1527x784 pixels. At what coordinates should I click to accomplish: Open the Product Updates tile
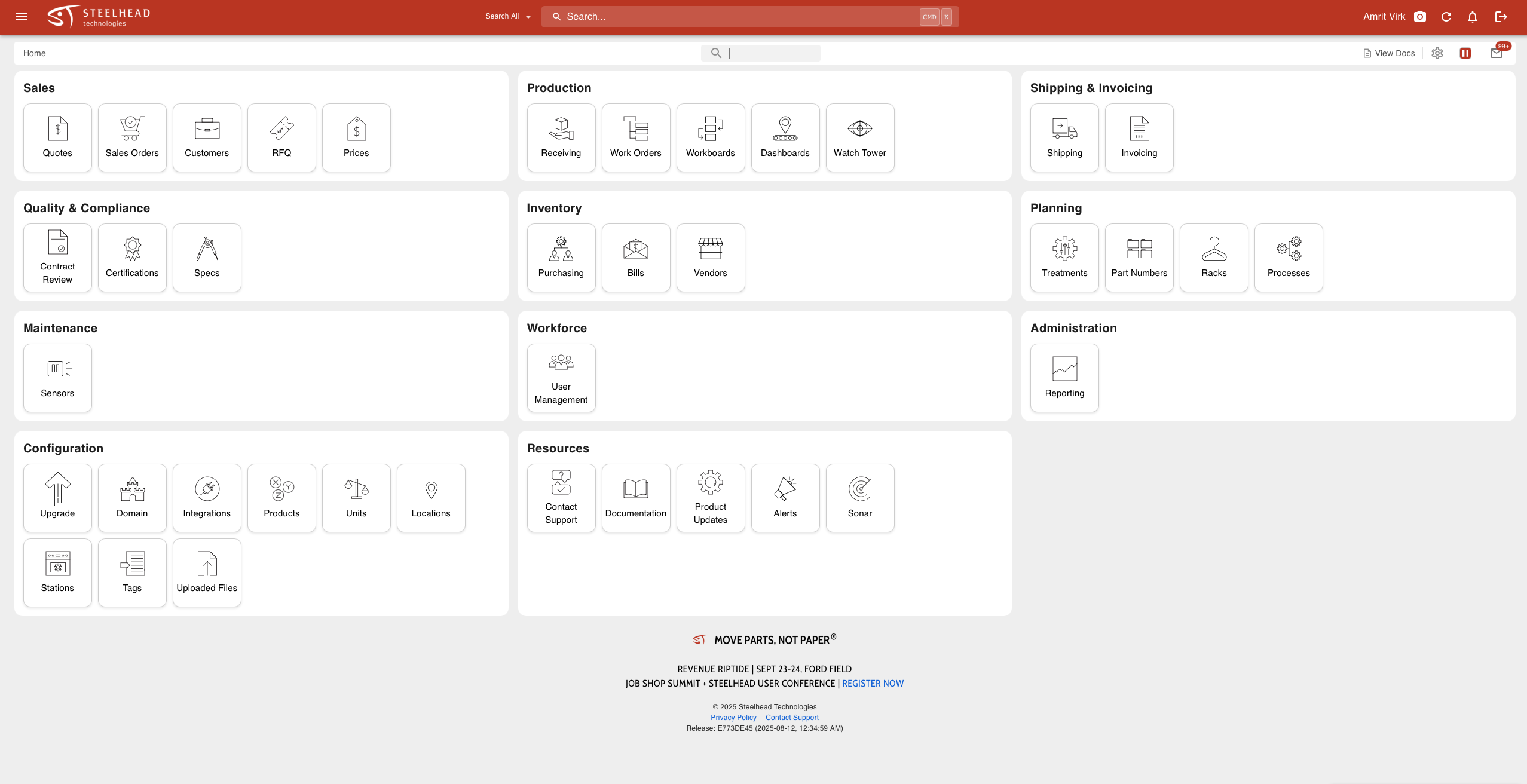[711, 498]
